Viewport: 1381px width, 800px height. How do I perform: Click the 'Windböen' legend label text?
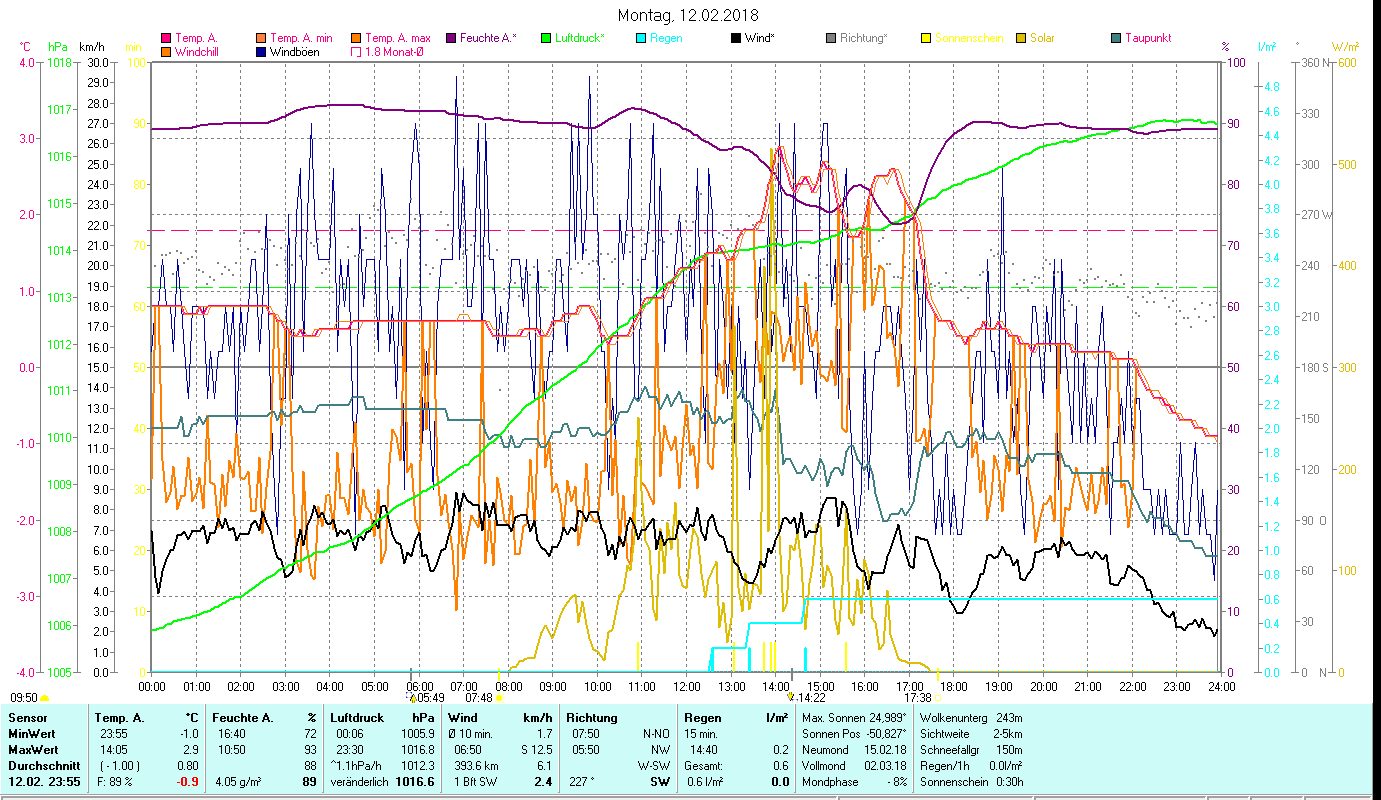coord(295,52)
